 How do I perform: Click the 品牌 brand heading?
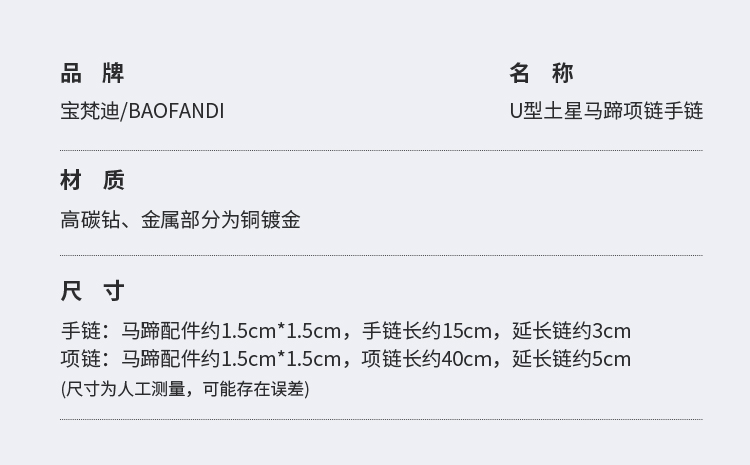[x=91, y=73]
